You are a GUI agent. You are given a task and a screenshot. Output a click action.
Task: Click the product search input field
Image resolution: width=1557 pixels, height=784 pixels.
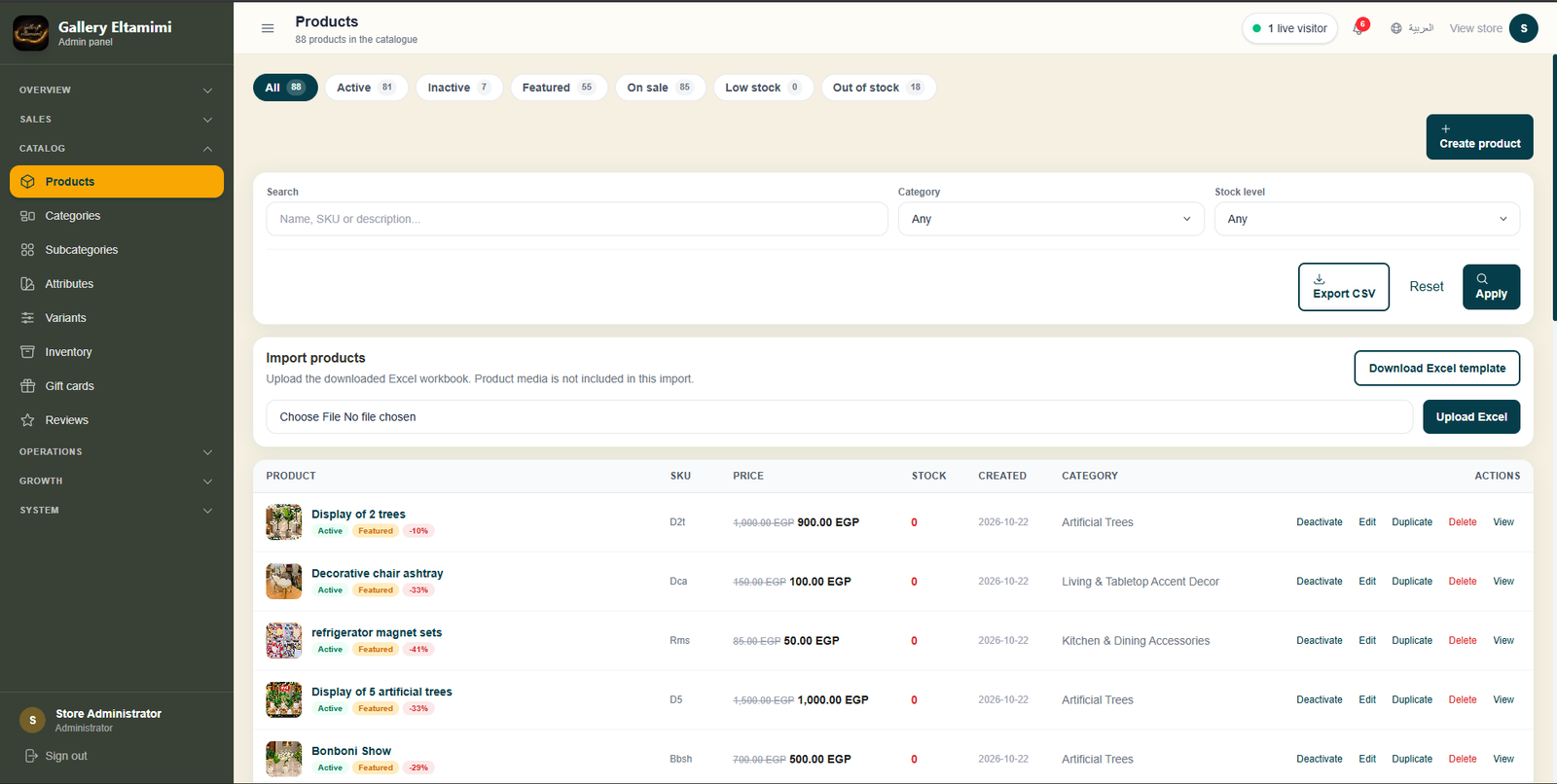[x=577, y=219]
